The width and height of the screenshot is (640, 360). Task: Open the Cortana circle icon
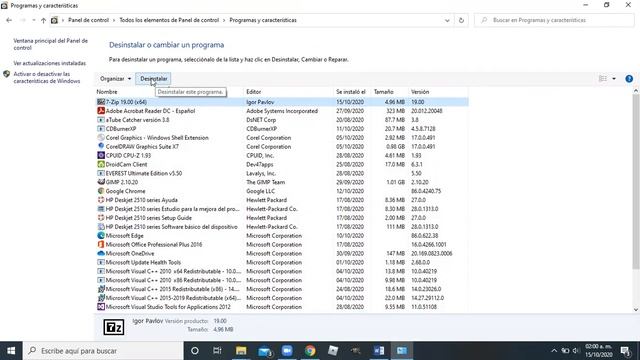[195, 351]
